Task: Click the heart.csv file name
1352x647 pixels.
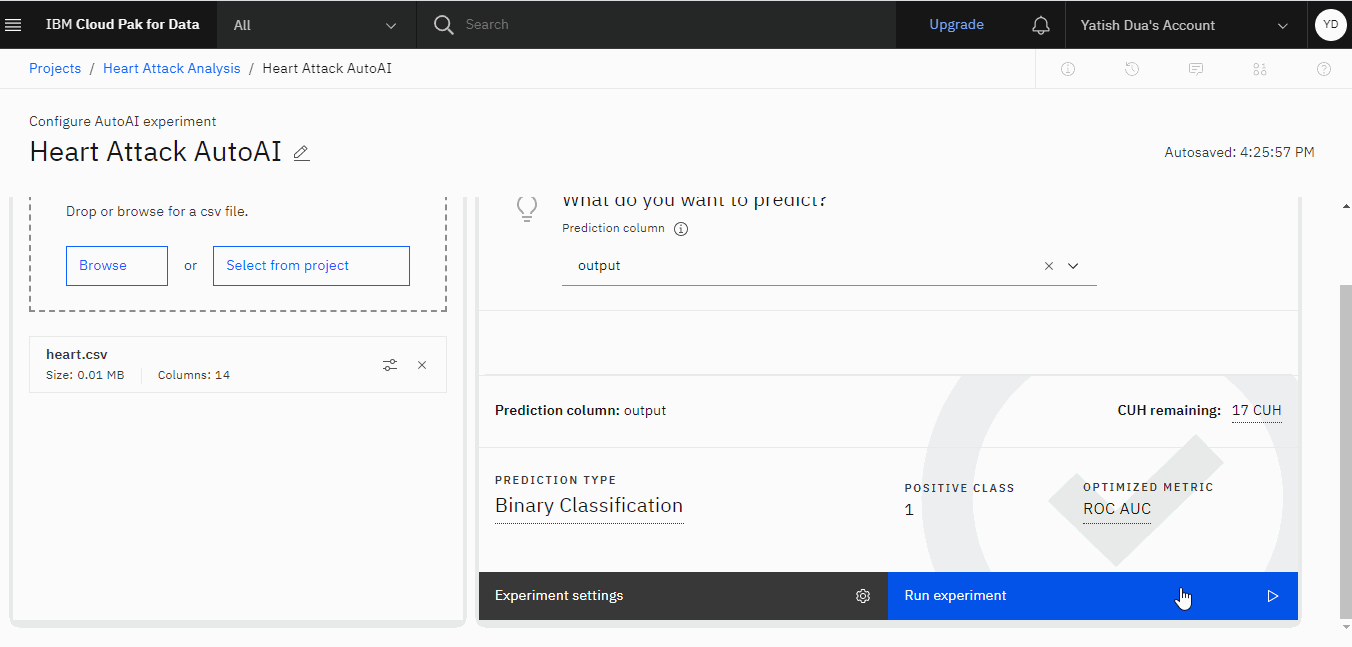Action: 77,354
